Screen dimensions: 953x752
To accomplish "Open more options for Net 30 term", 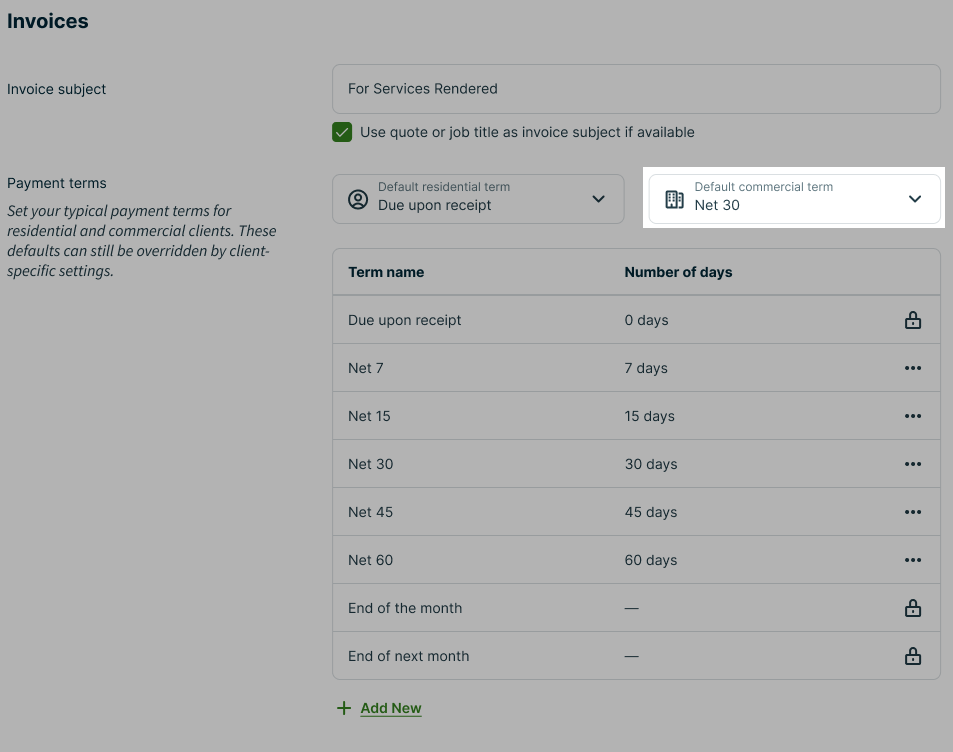I will coord(912,464).
